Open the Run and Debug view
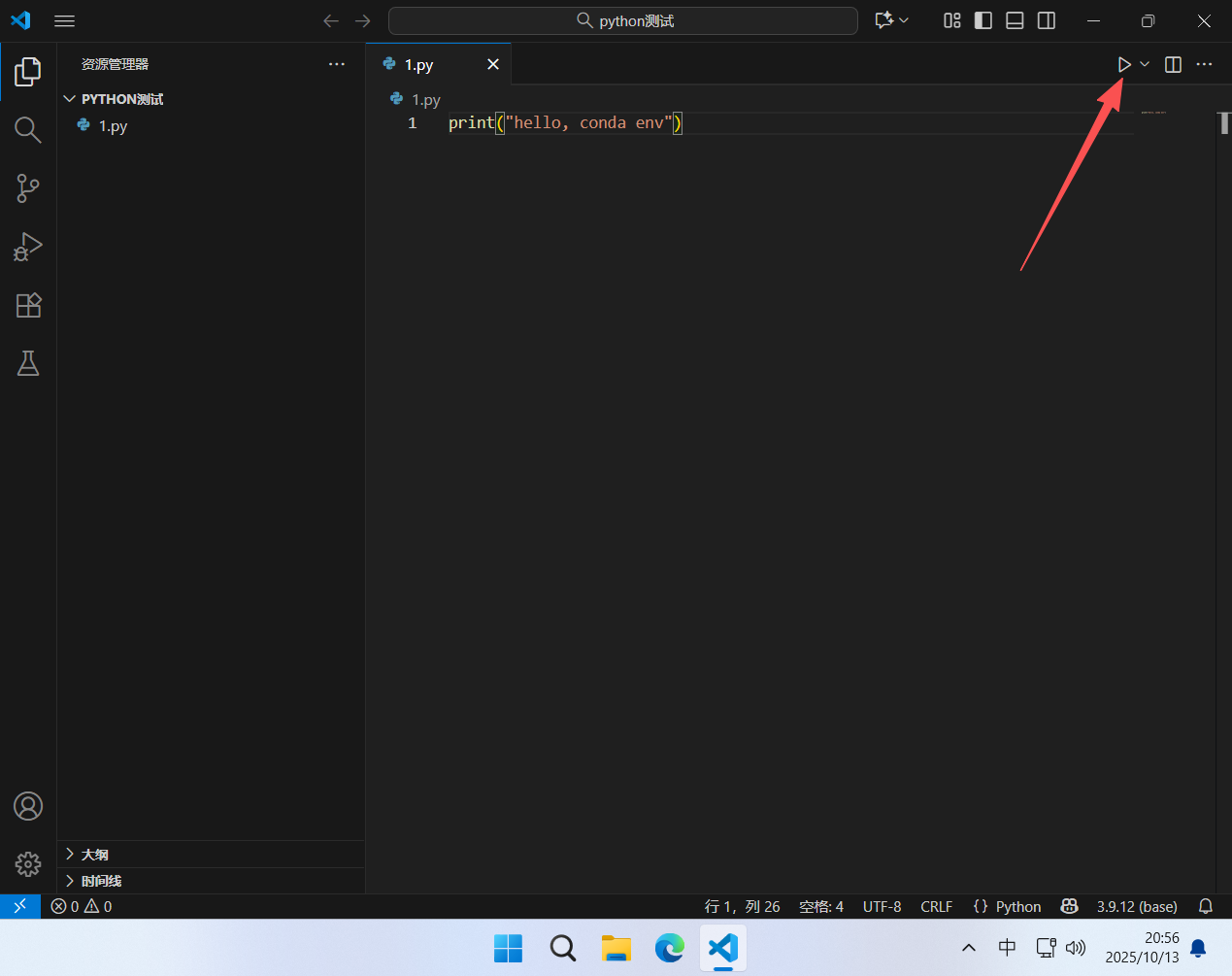Viewport: 1232px width, 976px height. coord(28,247)
